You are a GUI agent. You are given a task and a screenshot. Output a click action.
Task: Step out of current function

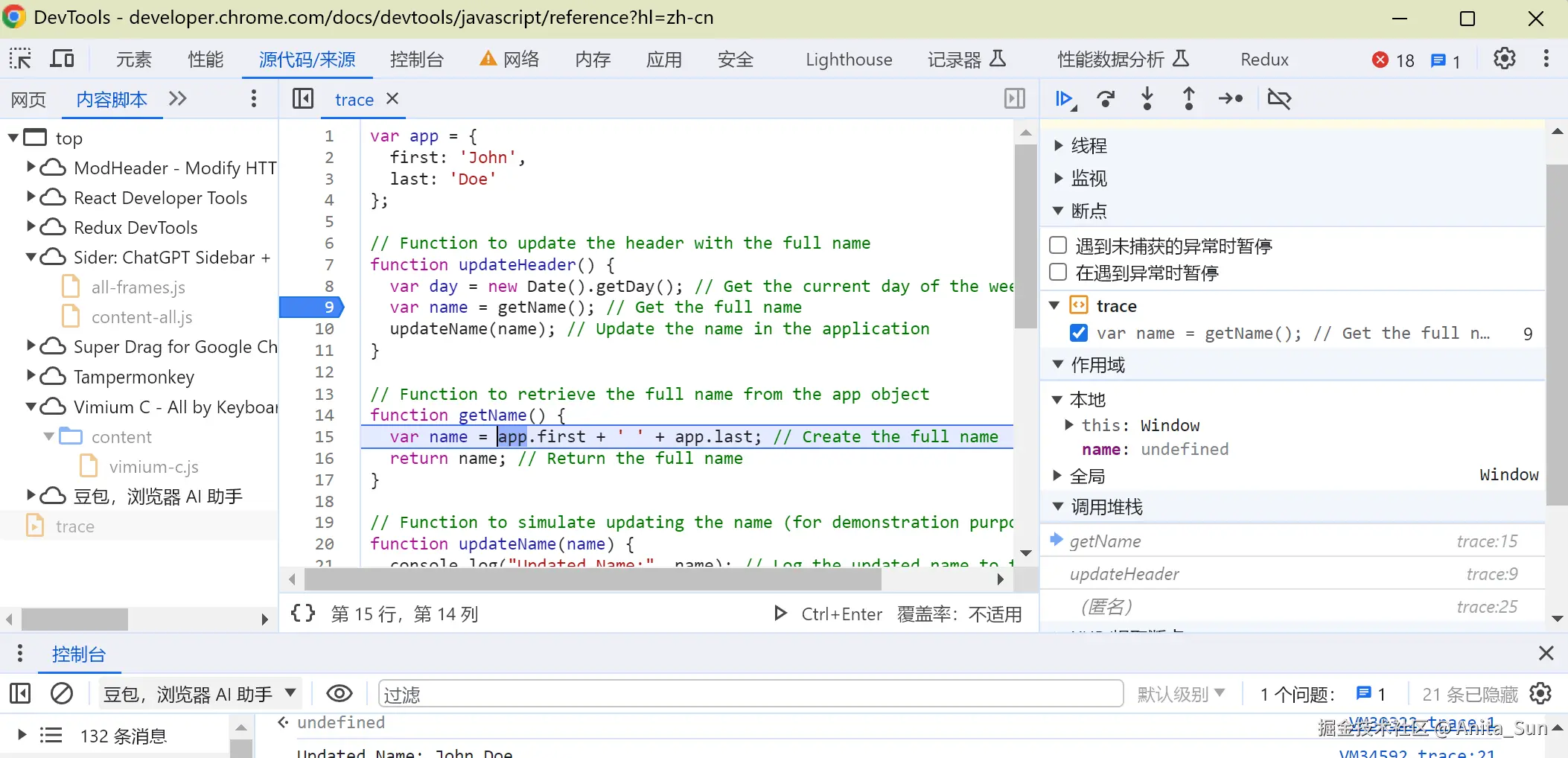point(1189,99)
